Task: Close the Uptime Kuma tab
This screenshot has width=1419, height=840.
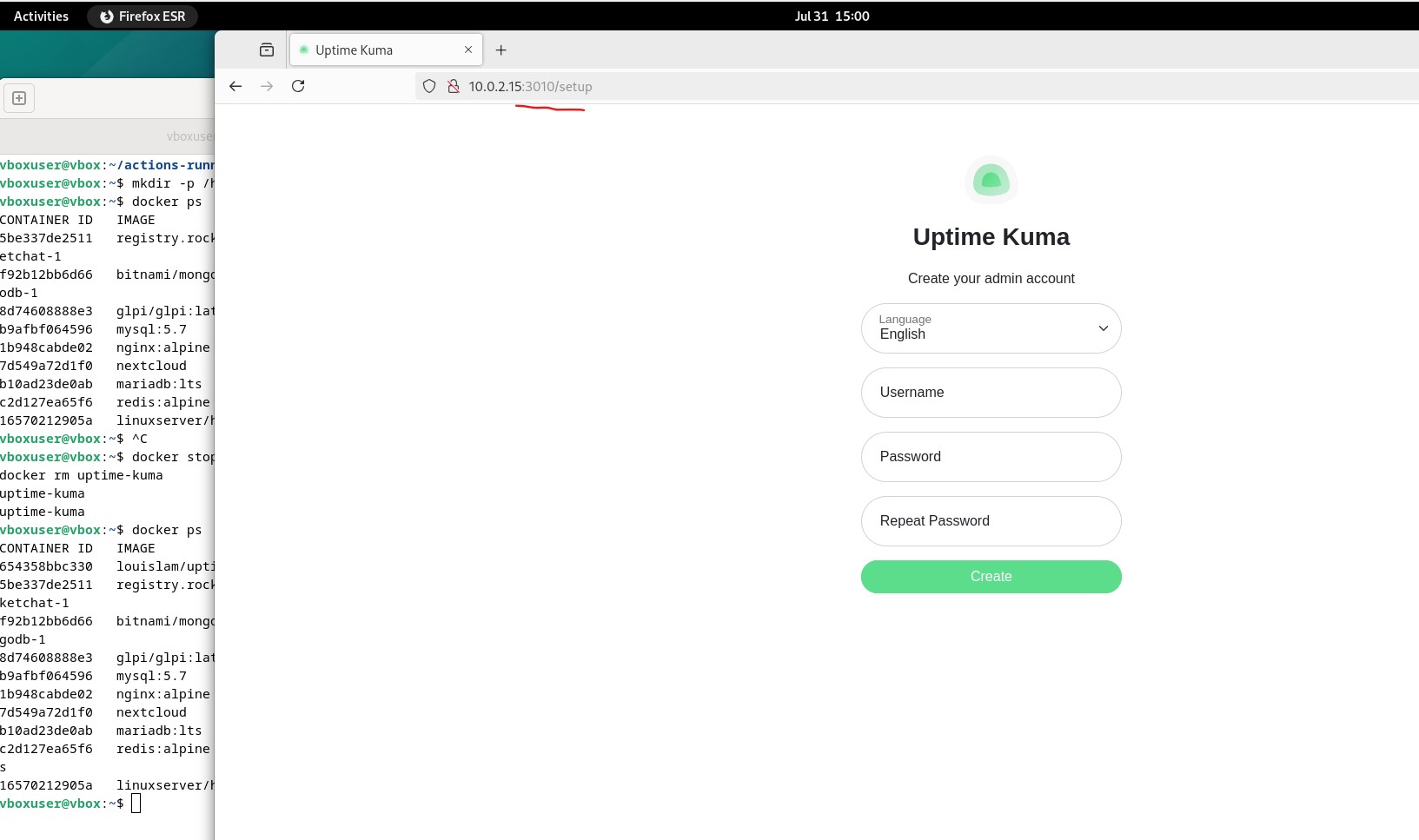Action: tap(468, 50)
